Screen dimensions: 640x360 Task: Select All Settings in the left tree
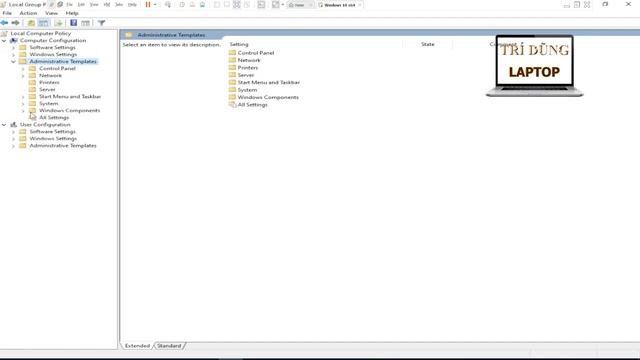[54, 118]
